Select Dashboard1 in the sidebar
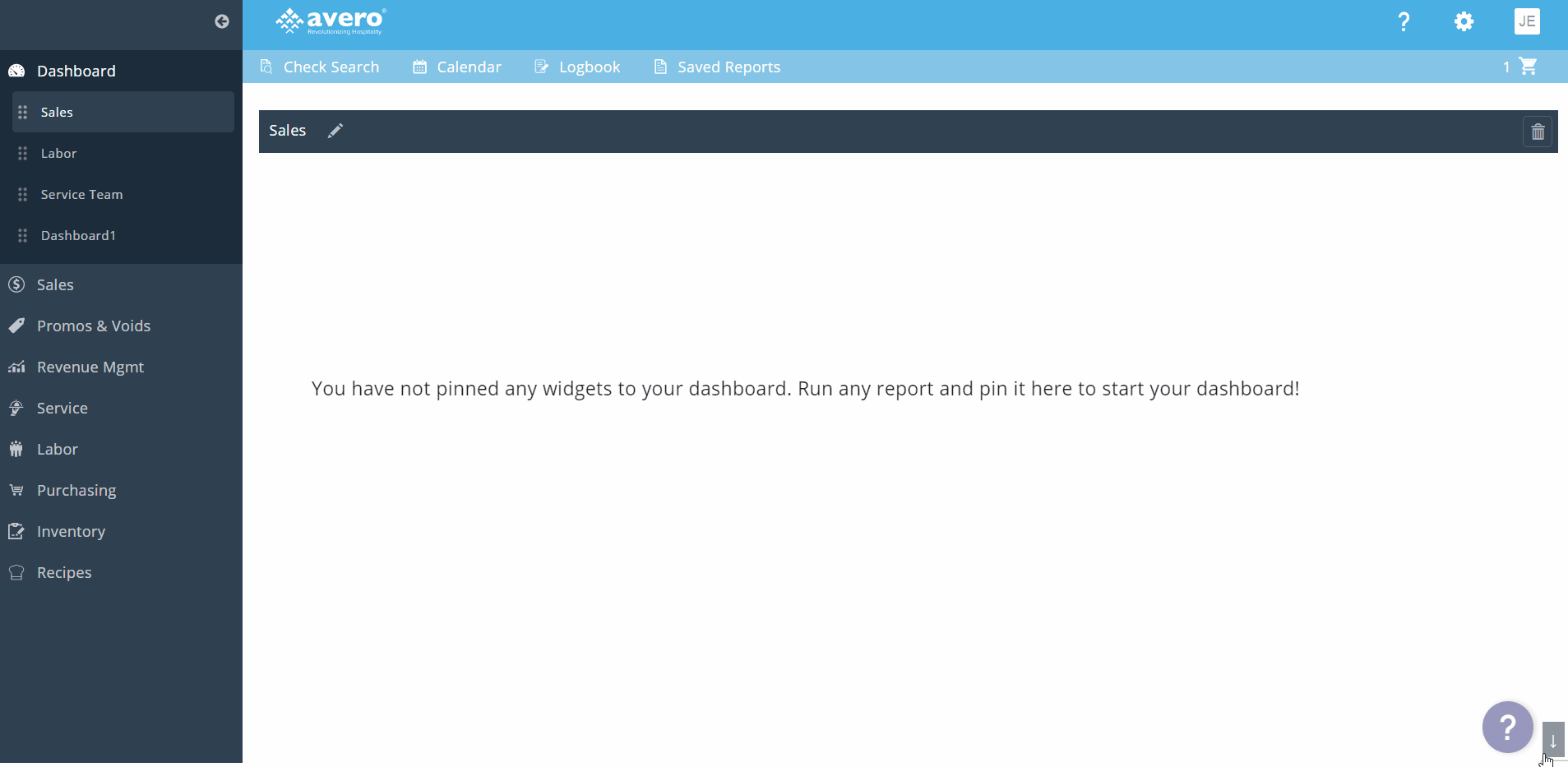 tap(78, 236)
